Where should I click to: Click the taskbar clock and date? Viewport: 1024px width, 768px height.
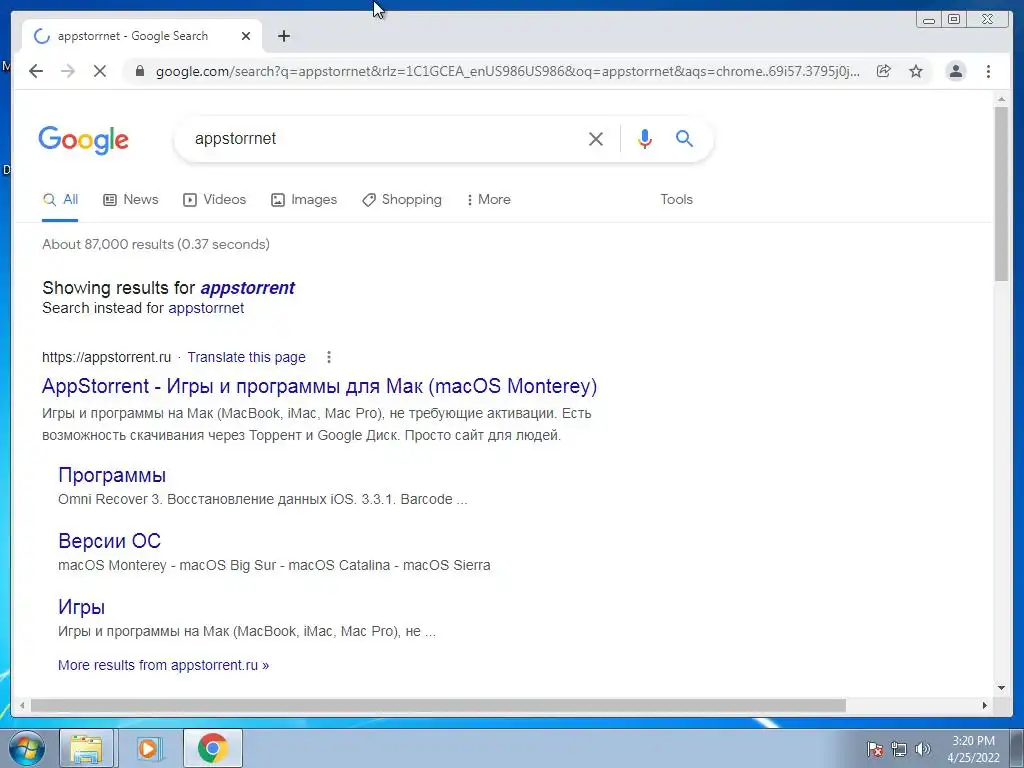point(973,749)
